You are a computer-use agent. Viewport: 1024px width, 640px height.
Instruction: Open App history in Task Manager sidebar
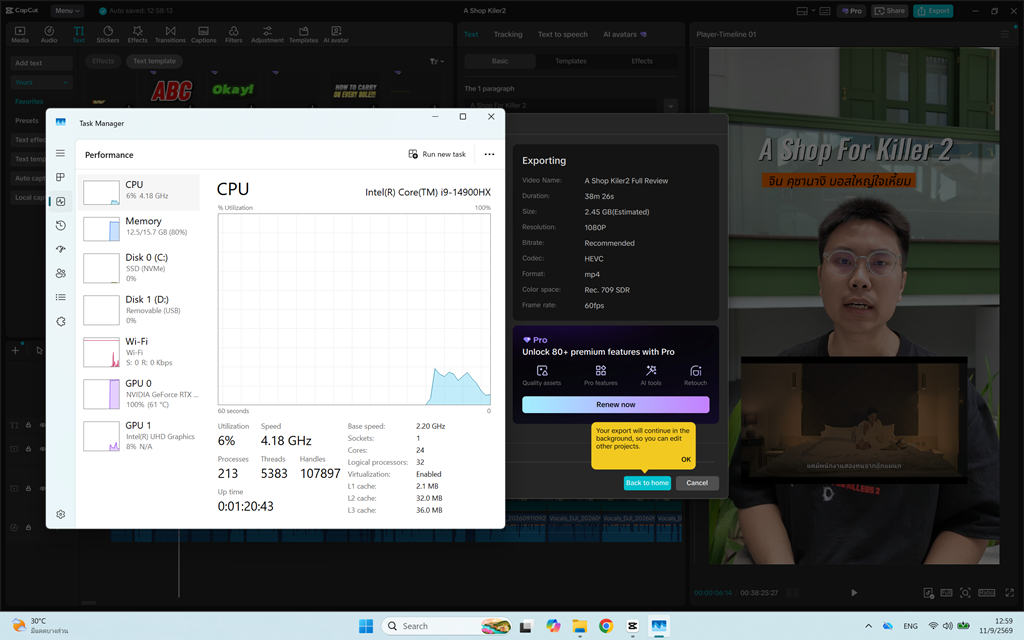[60, 225]
